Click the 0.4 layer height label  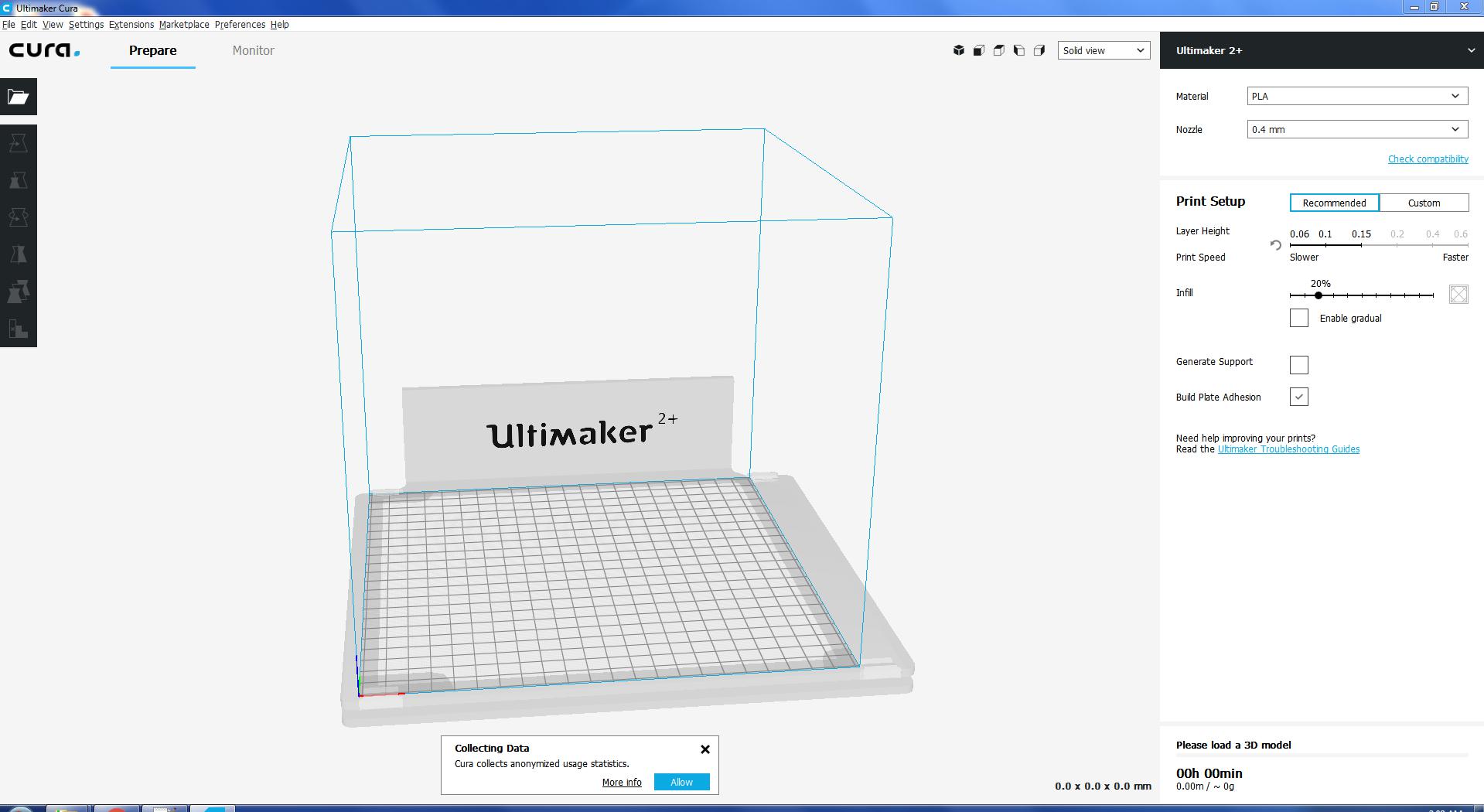pyautogui.click(x=1433, y=234)
